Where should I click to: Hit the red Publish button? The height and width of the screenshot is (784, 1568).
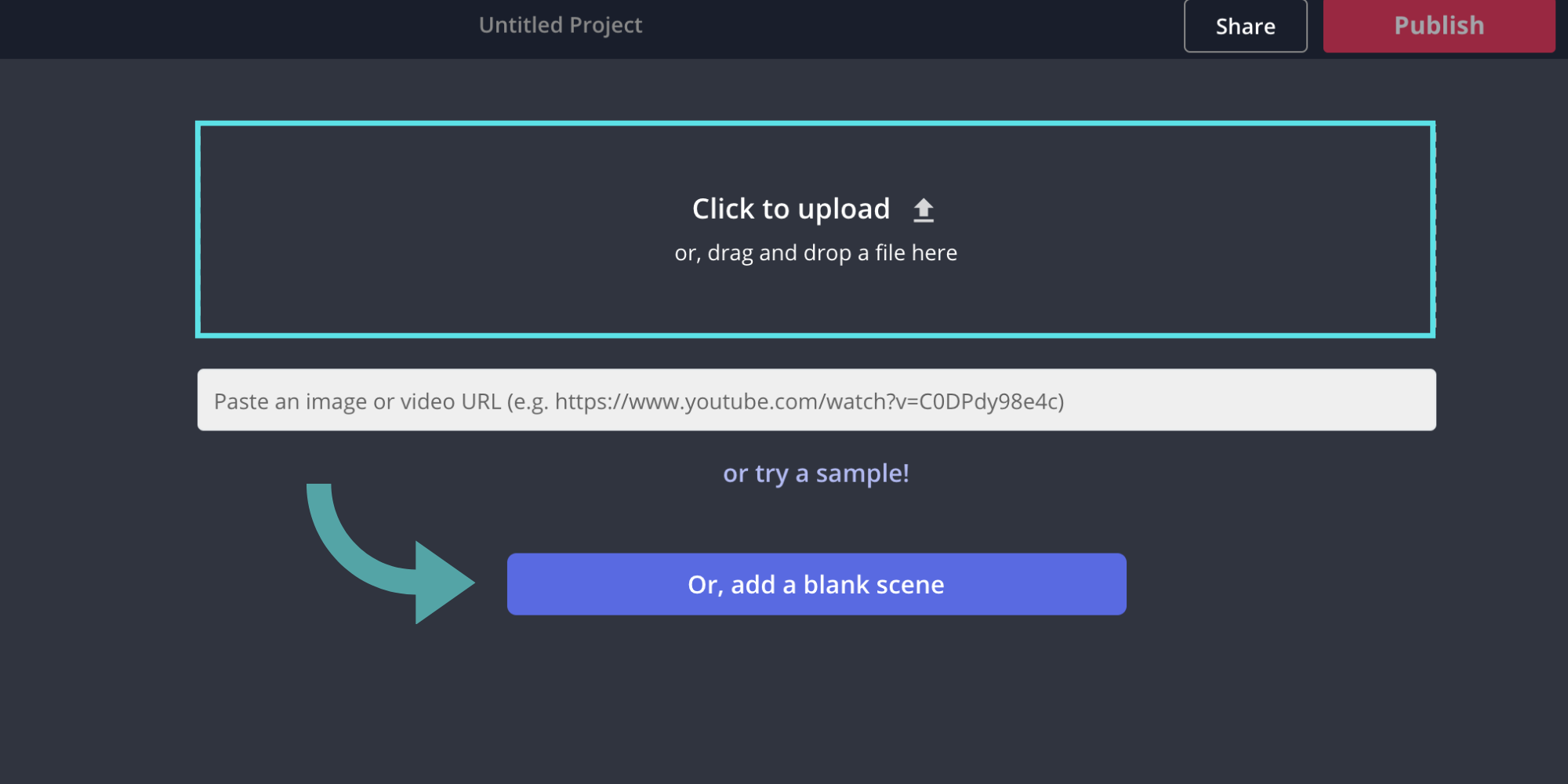pyautogui.click(x=1439, y=26)
